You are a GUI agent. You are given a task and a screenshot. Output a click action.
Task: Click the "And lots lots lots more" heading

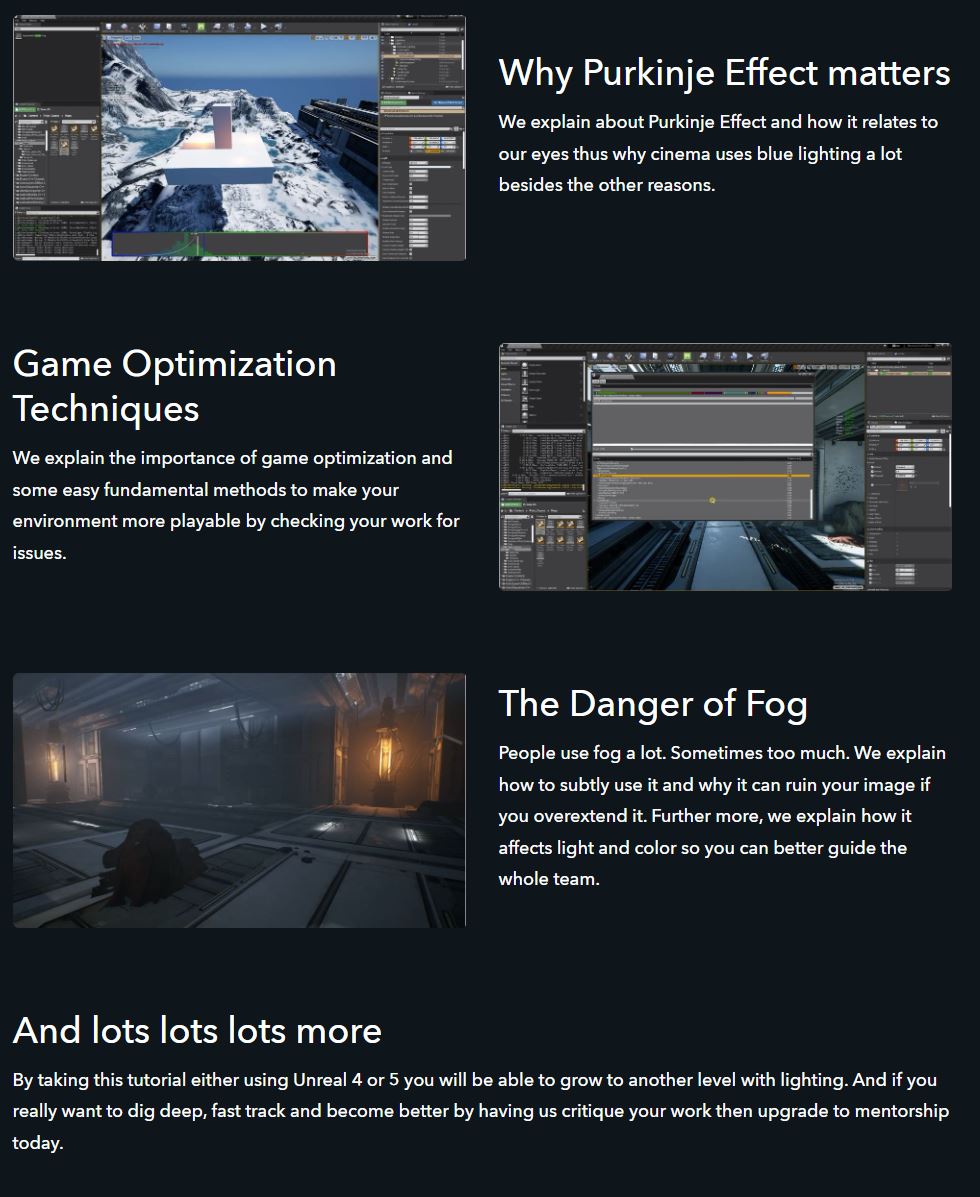[197, 1031]
